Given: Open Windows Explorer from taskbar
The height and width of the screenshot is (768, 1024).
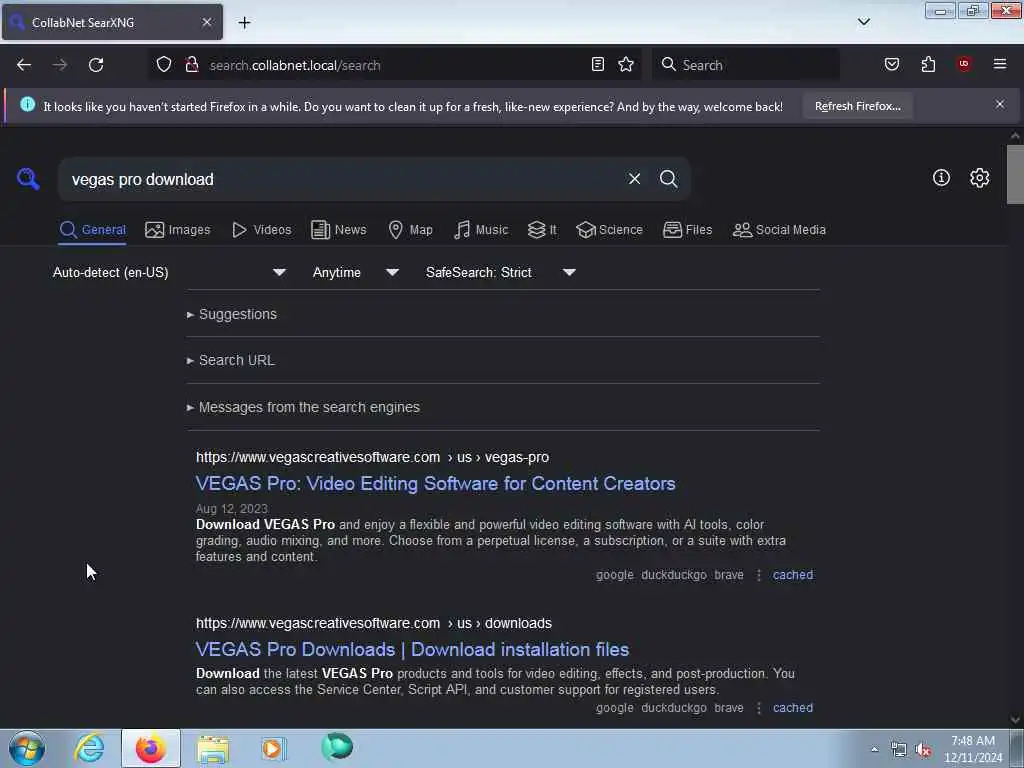Looking at the screenshot, I should [x=213, y=748].
